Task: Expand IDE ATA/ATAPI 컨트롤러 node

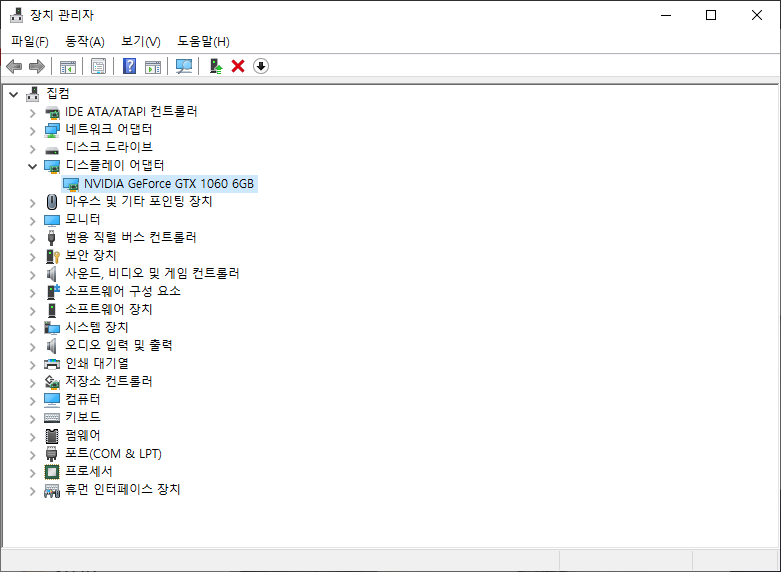Action: (32, 113)
